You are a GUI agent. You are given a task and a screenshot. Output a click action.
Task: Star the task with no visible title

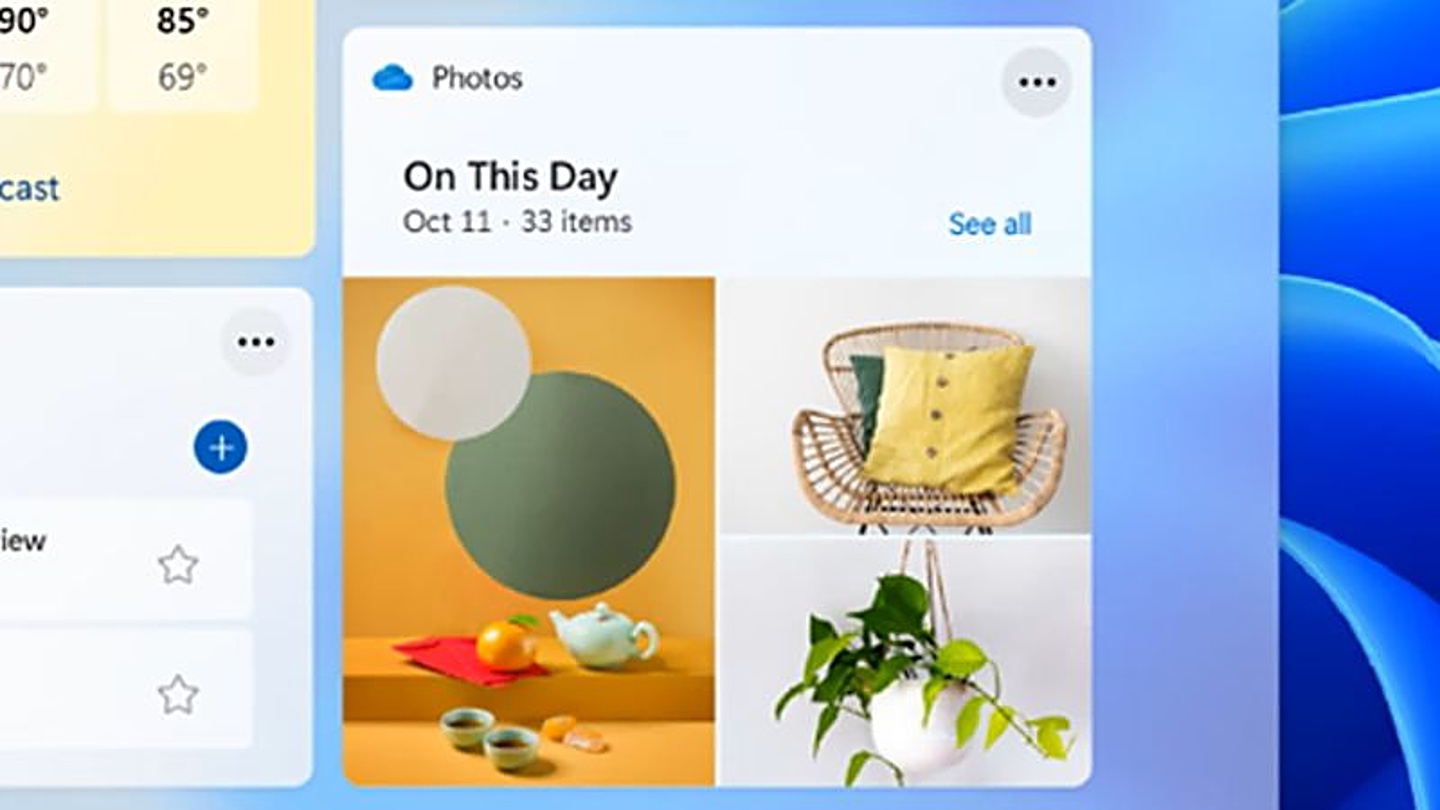(178, 694)
